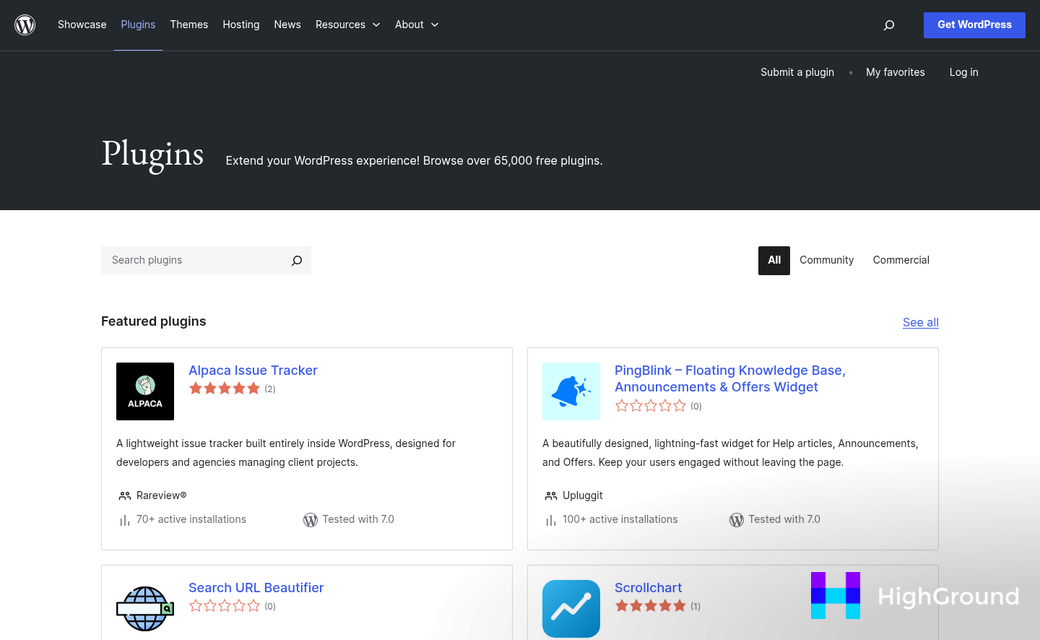Click the WordPress logo in the header
This screenshot has height=640, width=1040.
[25, 25]
